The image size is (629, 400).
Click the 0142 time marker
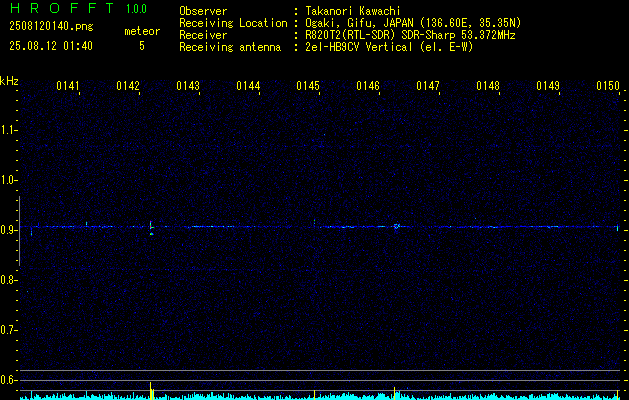[128, 85]
